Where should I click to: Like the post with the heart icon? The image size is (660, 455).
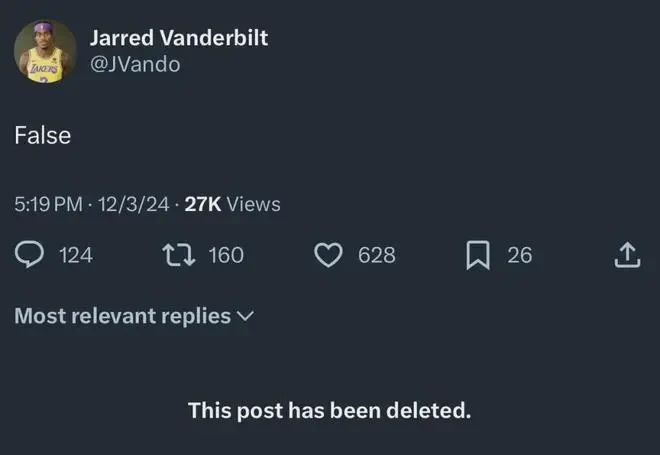(x=328, y=255)
